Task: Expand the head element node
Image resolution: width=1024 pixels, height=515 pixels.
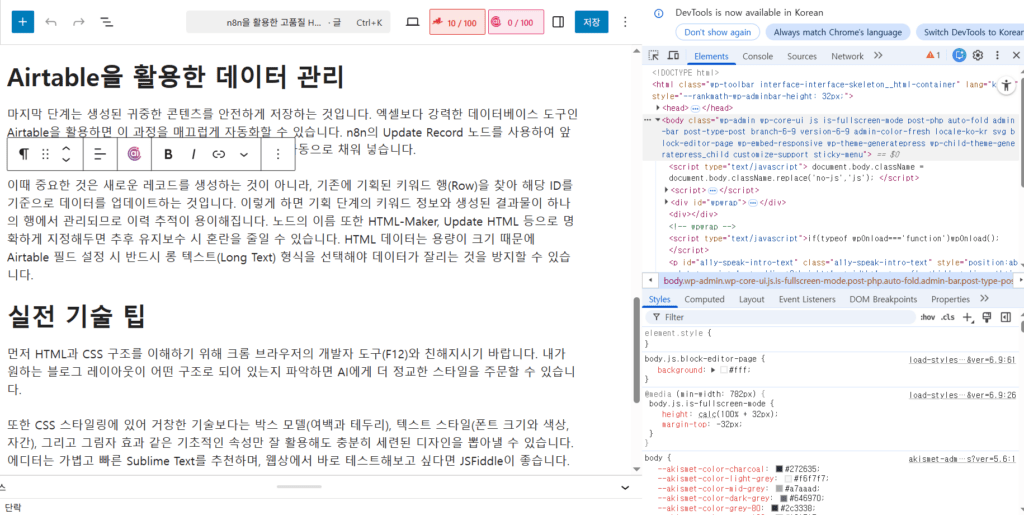Action: tap(659, 107)
